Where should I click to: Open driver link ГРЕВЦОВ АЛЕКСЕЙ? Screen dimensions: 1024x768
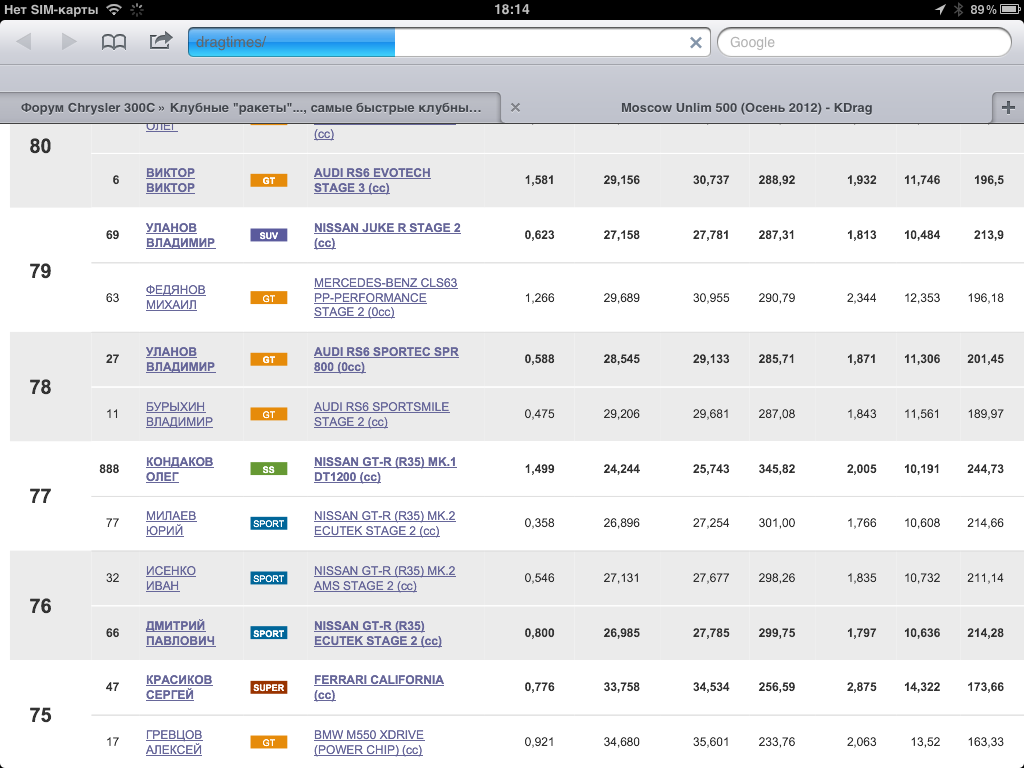(174, 742)
